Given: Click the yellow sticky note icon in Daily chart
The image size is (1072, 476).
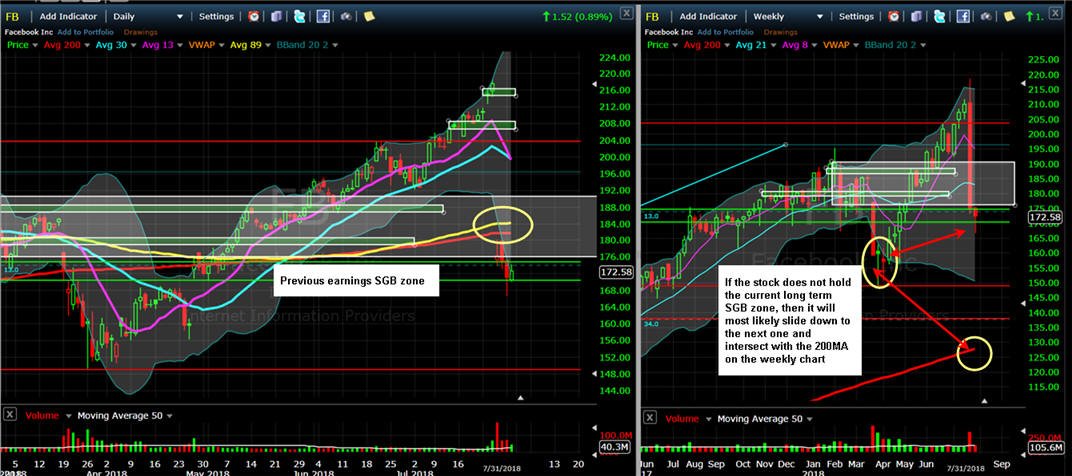Looking at the screenshot, I should (369, 16).
